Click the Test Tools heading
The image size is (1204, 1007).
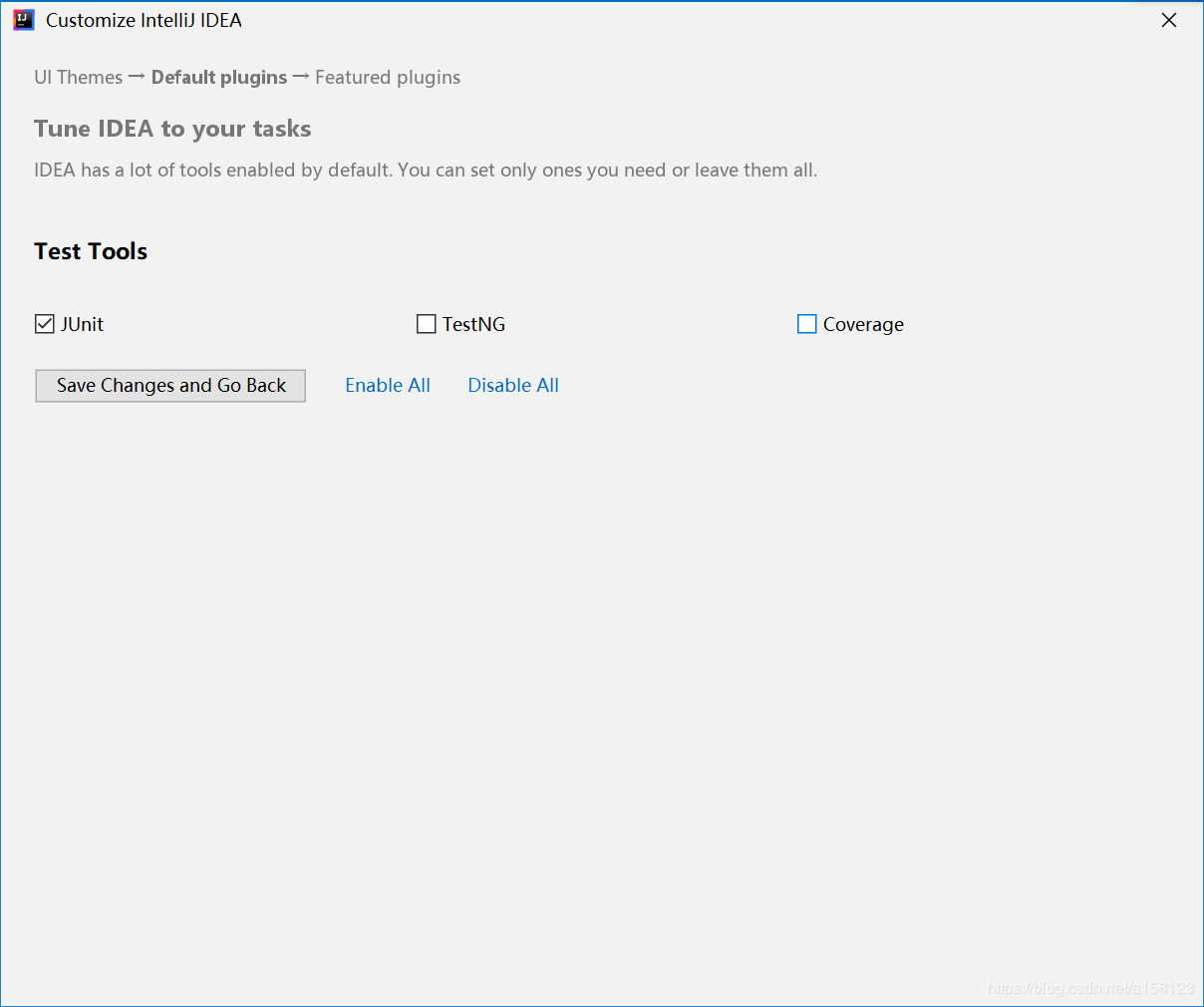(91, 251)
